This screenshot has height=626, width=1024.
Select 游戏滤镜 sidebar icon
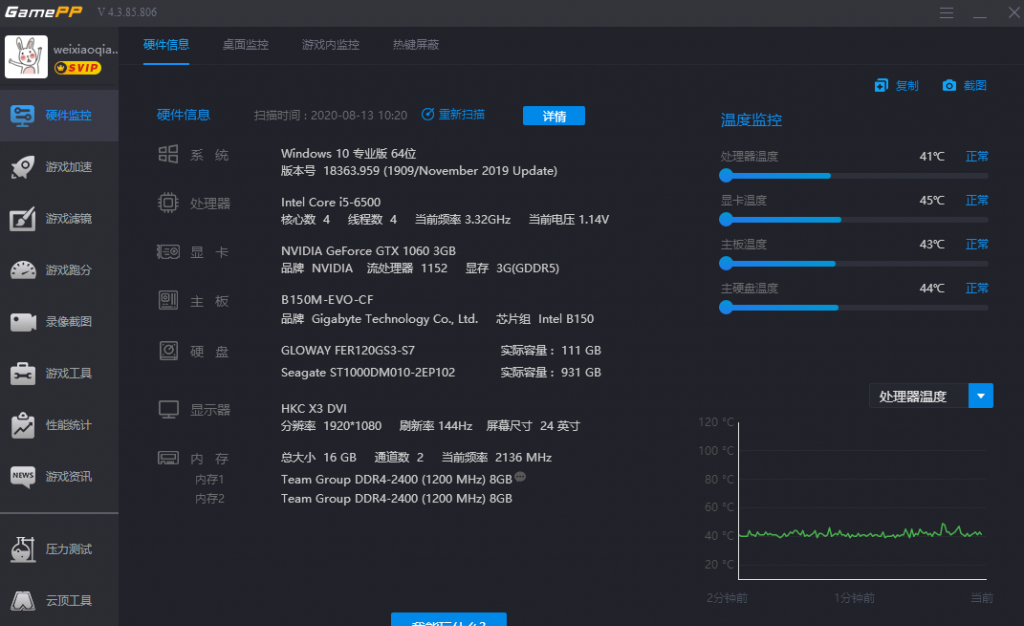coord(23,219)
